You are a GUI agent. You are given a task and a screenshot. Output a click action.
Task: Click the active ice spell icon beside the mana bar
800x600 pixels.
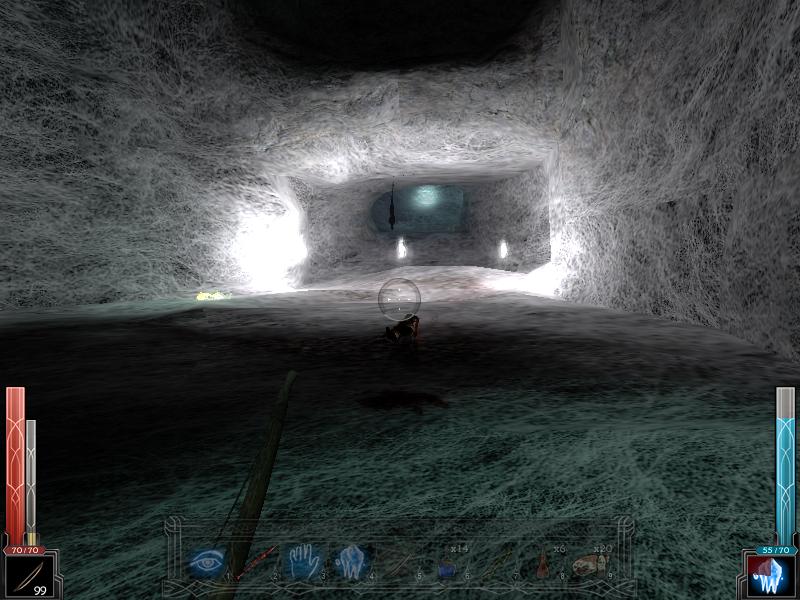point(769,576)
